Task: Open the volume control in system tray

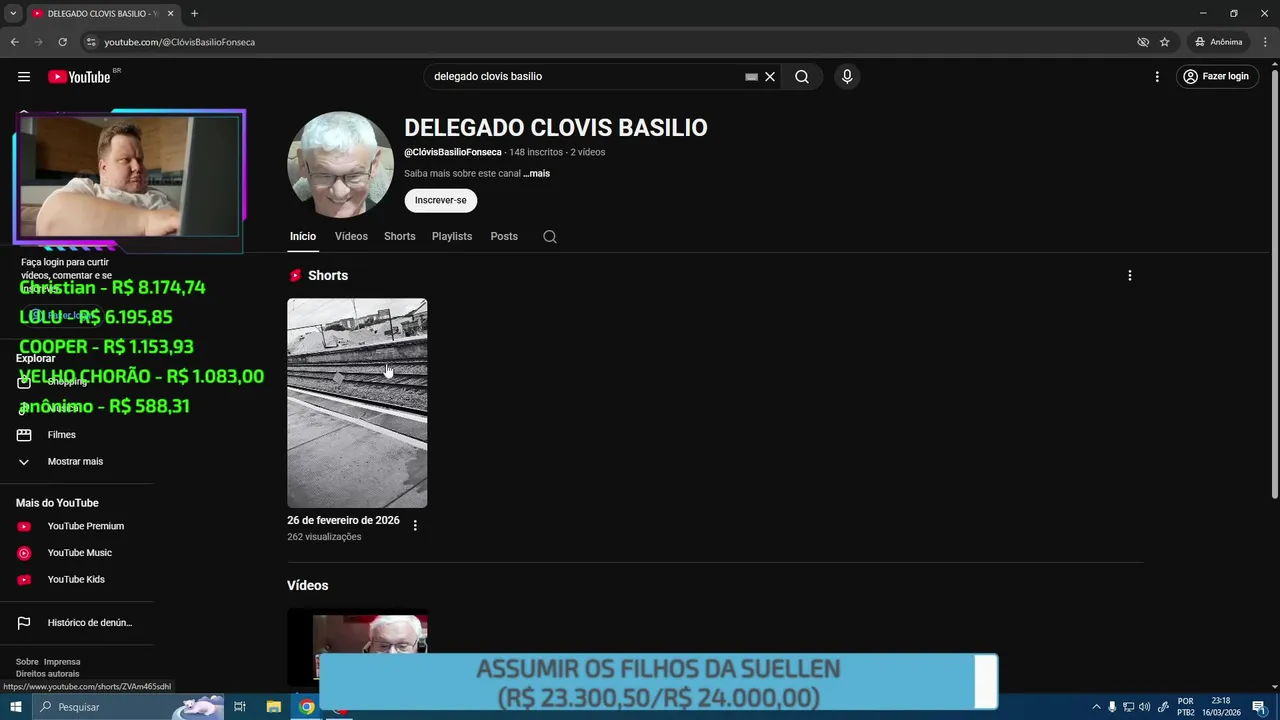Action: 1145,707
